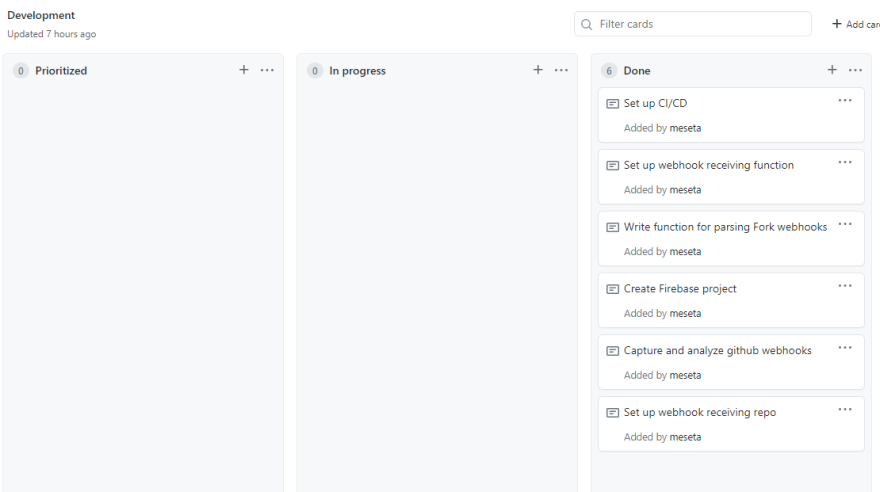
Task: Select 'Set up webhook receiving function' title
Action: pos(709,165)
